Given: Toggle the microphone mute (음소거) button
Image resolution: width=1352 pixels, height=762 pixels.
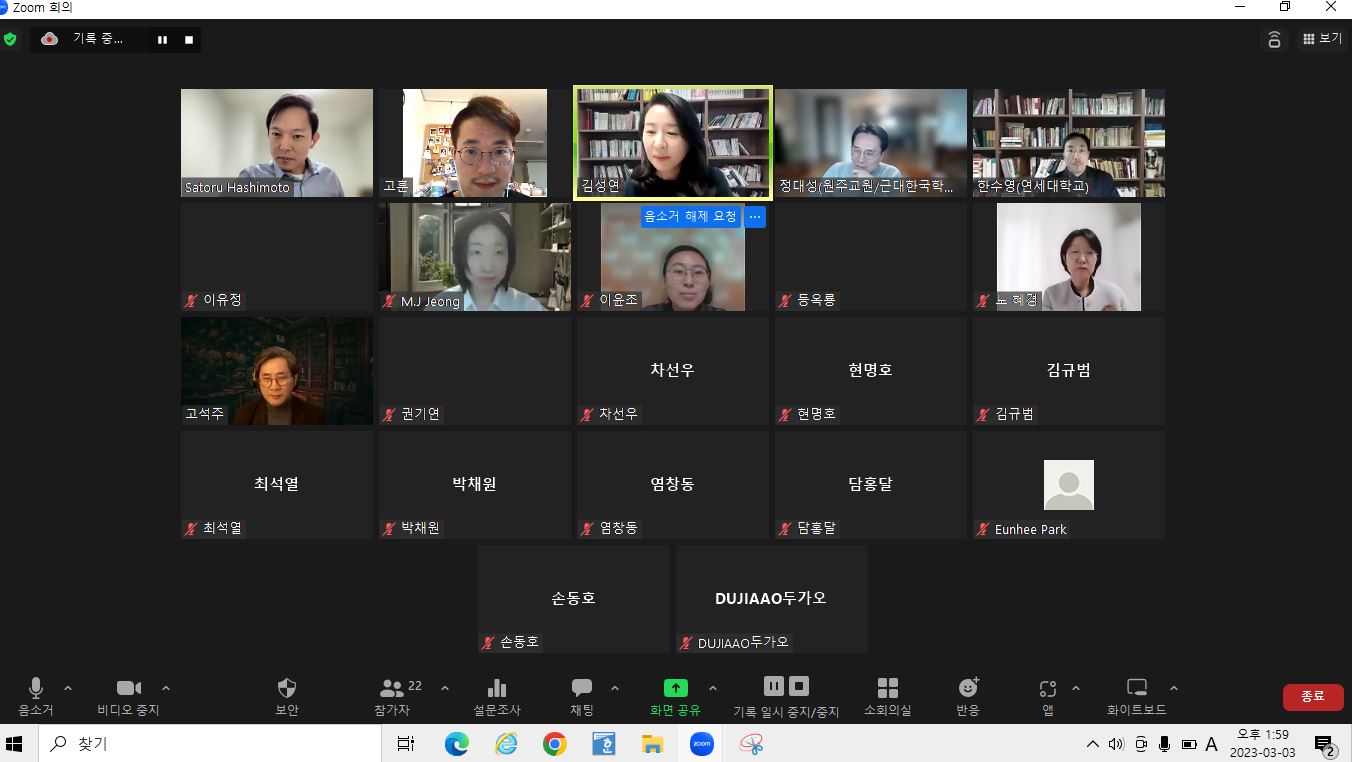Looking at the screenshot, I should (x=36, y=688).
